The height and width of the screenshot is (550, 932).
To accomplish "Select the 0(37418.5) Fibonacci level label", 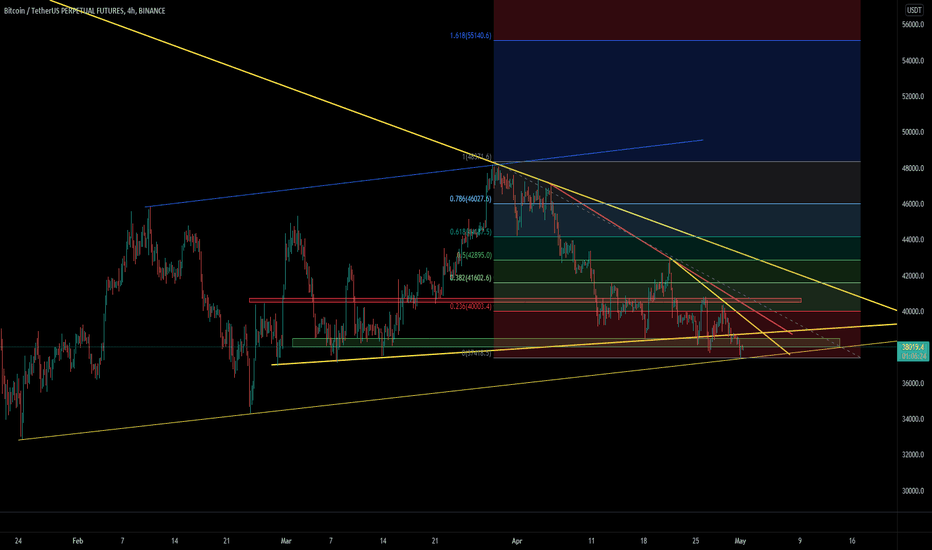I will coord(476,353).
